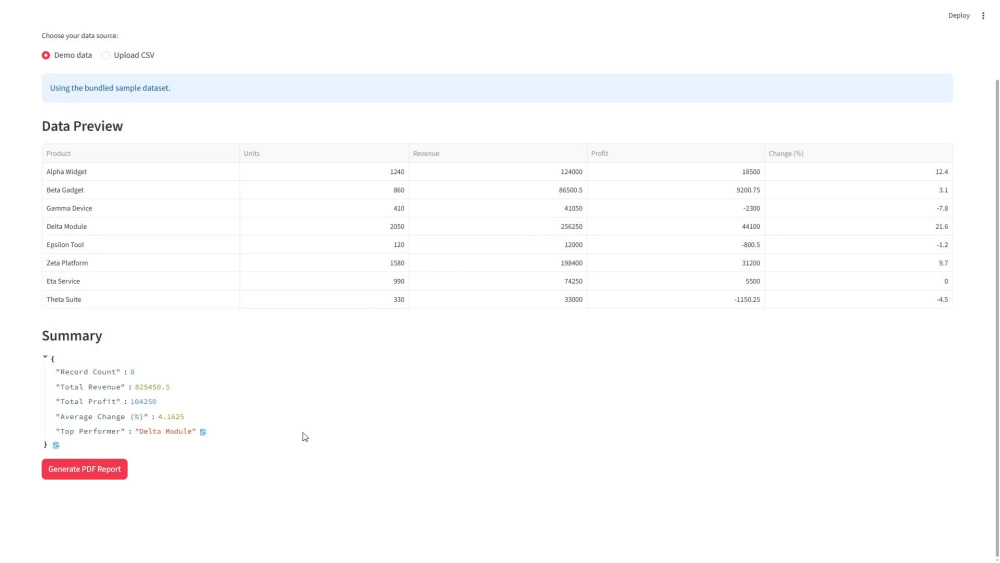Click the bundled sample dataset info message

pos(497,88)
